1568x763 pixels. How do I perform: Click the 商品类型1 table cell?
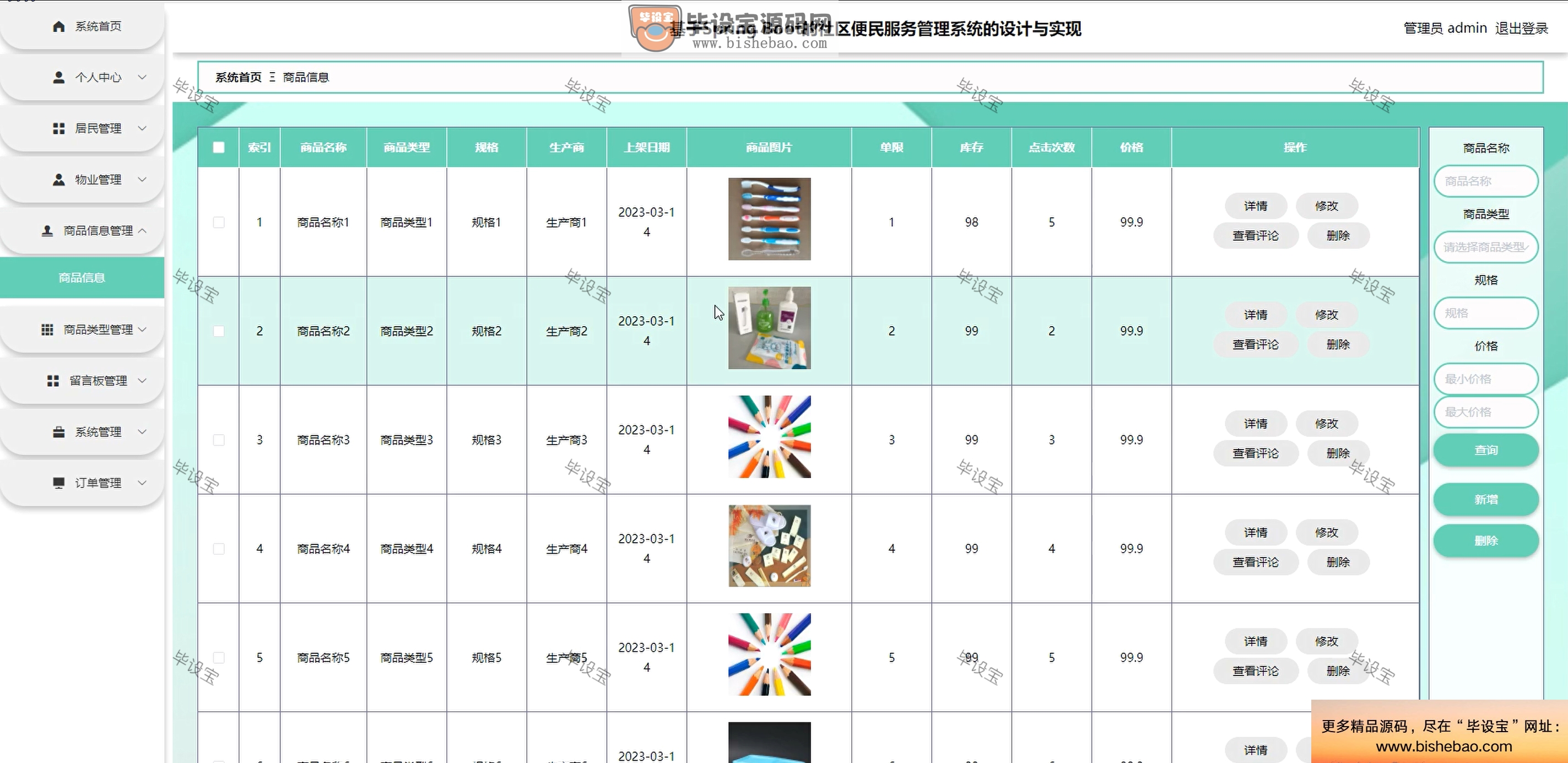(407, 222)
